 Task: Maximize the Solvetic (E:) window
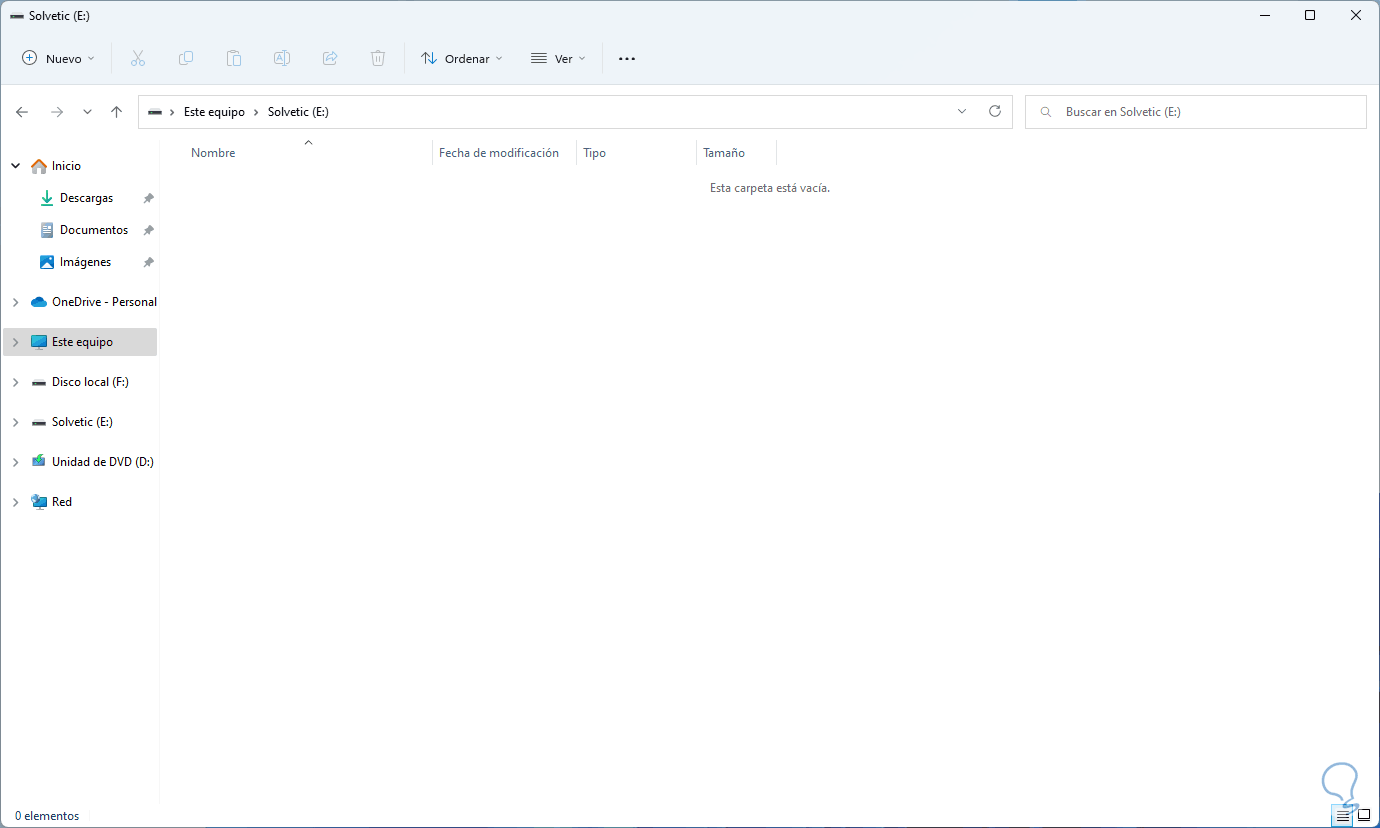click(x=1310, y=15)
